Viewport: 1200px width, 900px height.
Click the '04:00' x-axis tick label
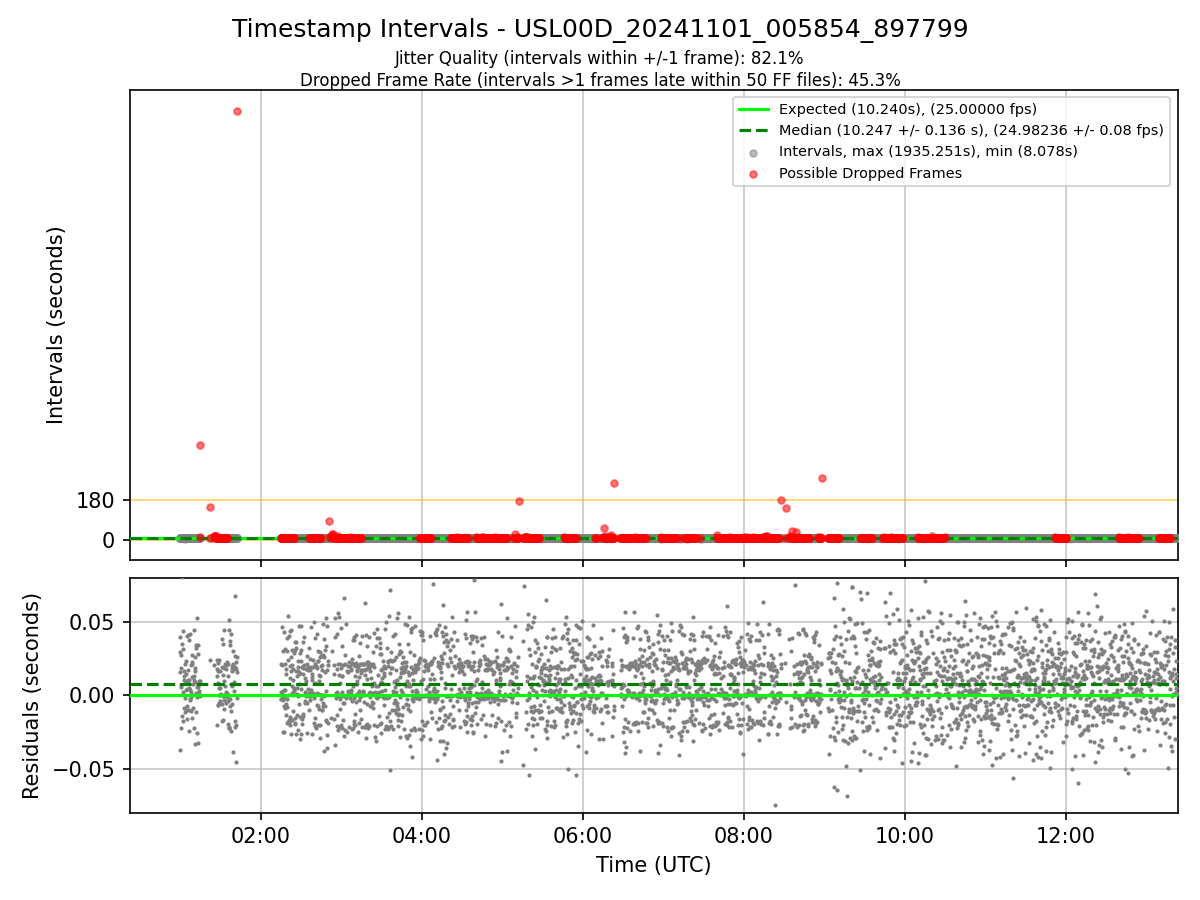422,836
